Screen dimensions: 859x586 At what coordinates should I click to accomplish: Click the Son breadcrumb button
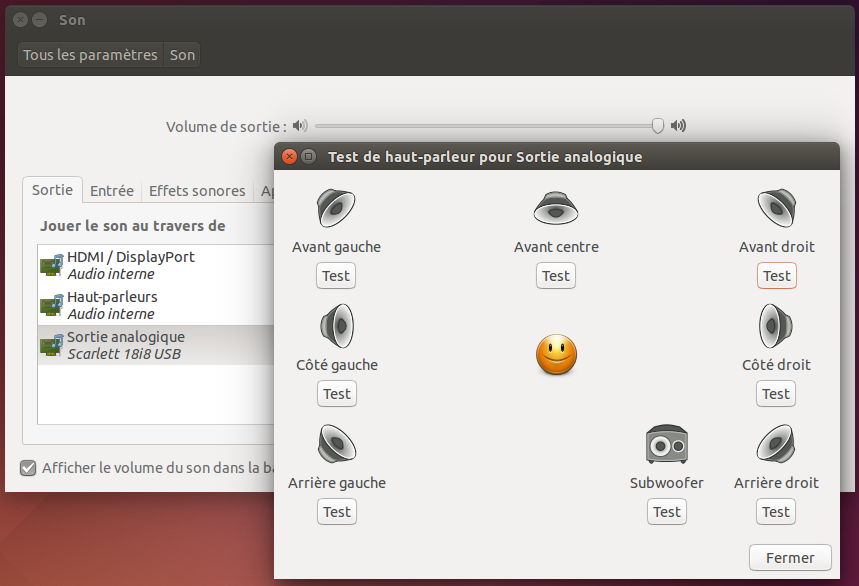[x=182, y=55]
